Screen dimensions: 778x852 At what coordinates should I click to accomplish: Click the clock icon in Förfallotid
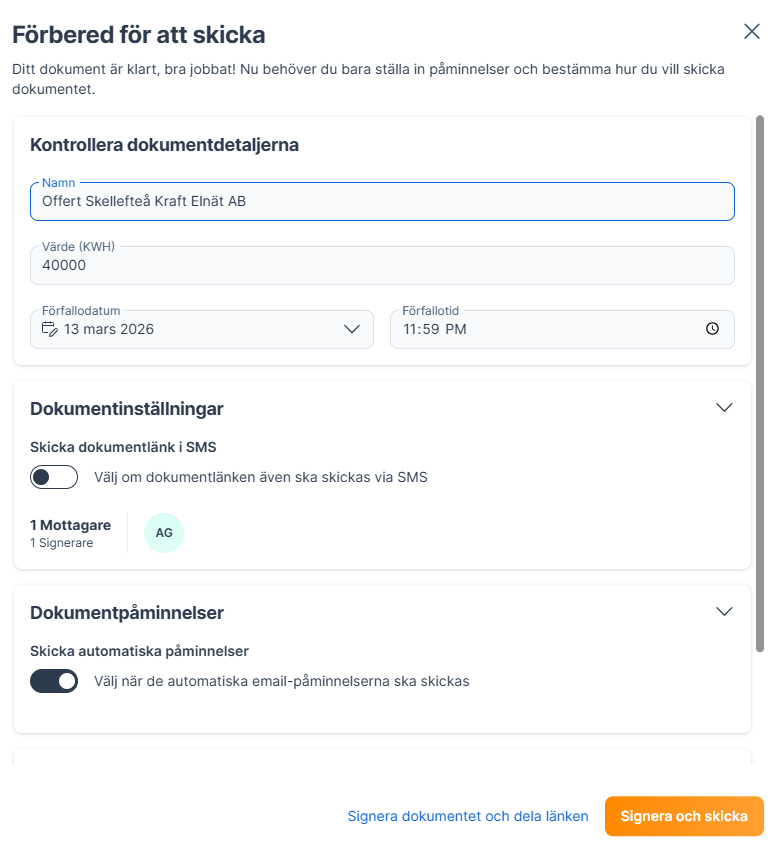point(712,329)
